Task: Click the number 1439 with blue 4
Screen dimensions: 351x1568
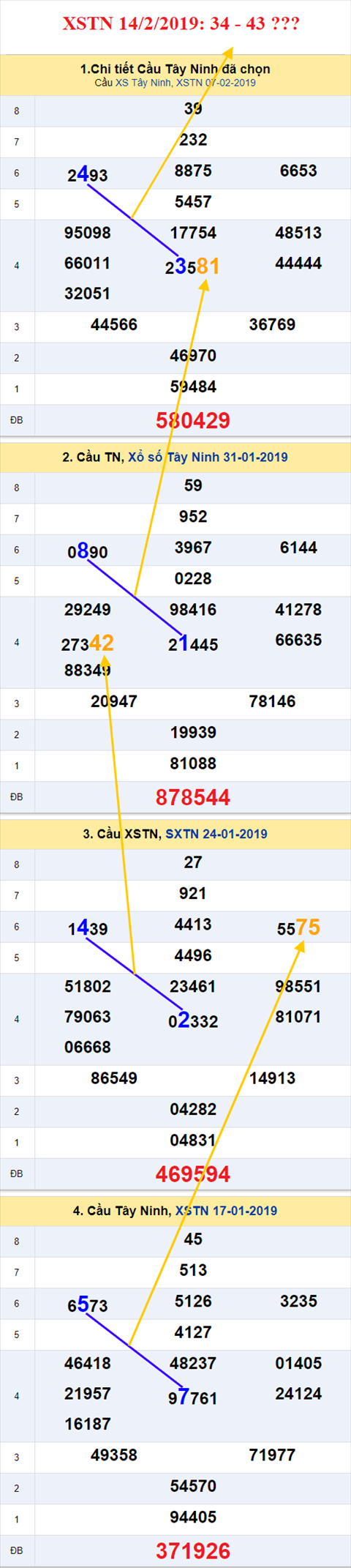Action: tap(88, 928)
